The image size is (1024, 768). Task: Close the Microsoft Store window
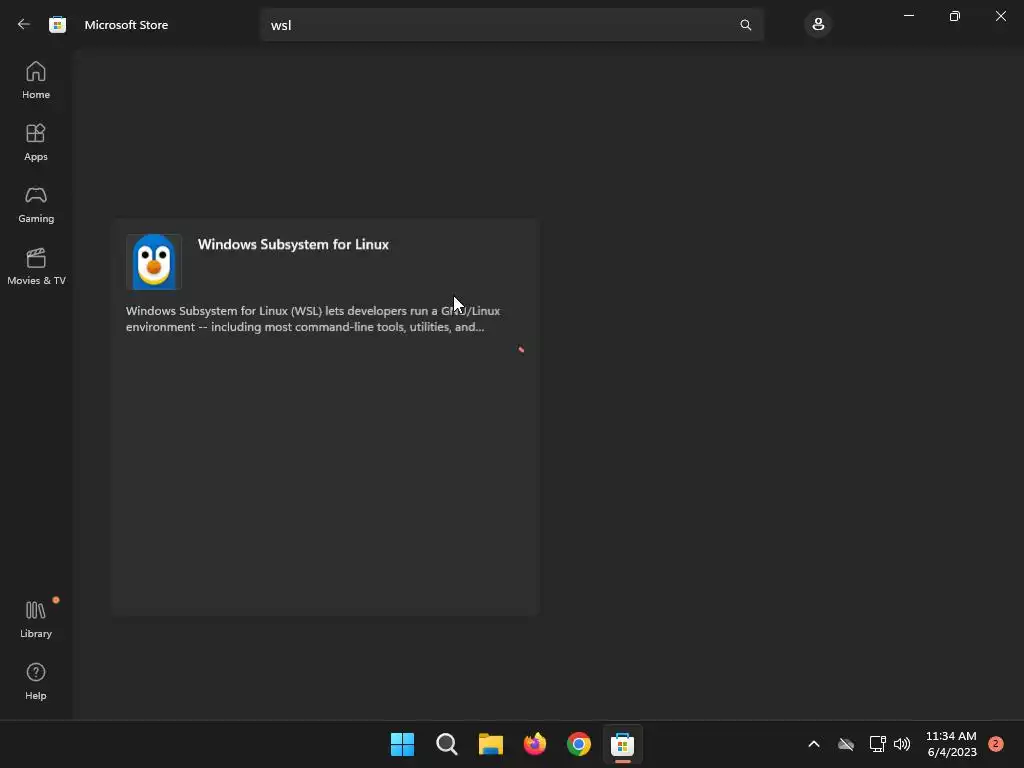(x=1000, y=16)
